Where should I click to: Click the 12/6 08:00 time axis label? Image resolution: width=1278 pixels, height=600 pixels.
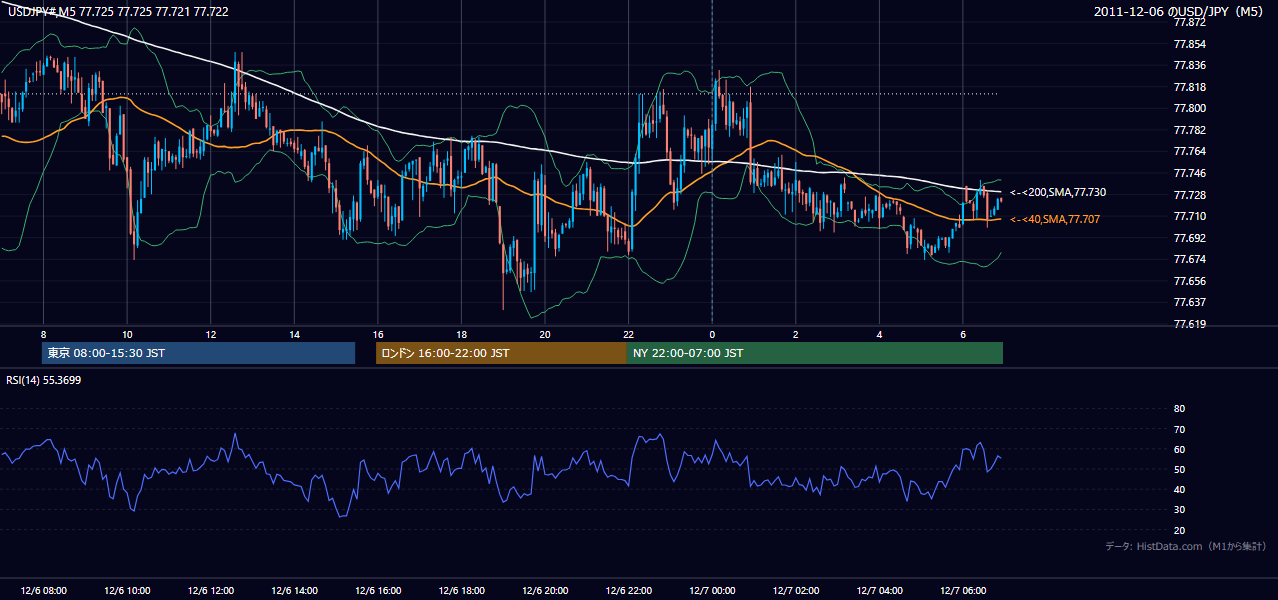tap(43, 591)
